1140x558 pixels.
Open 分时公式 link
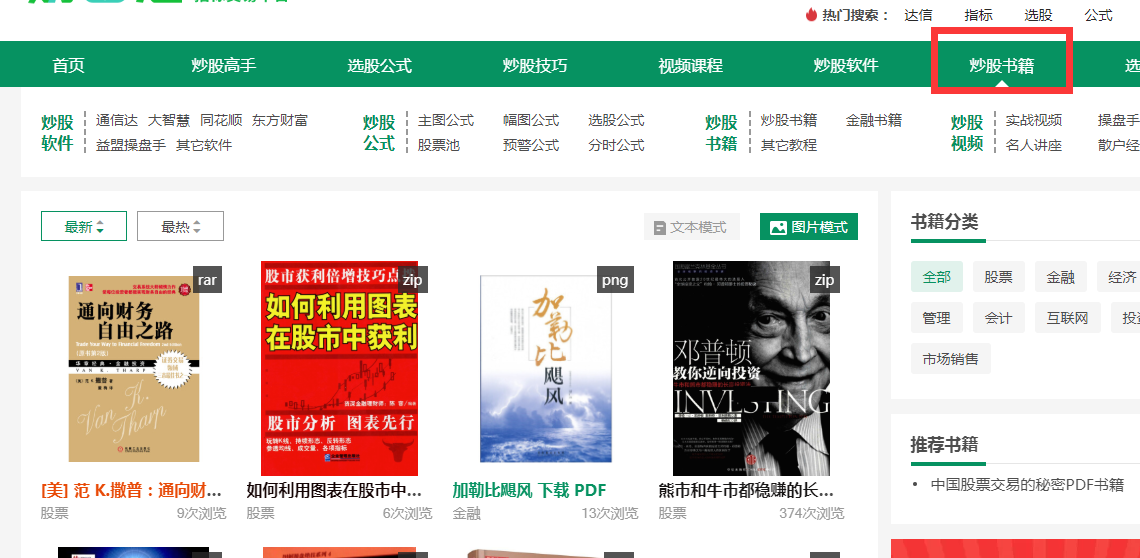click(x=617, y=145)
